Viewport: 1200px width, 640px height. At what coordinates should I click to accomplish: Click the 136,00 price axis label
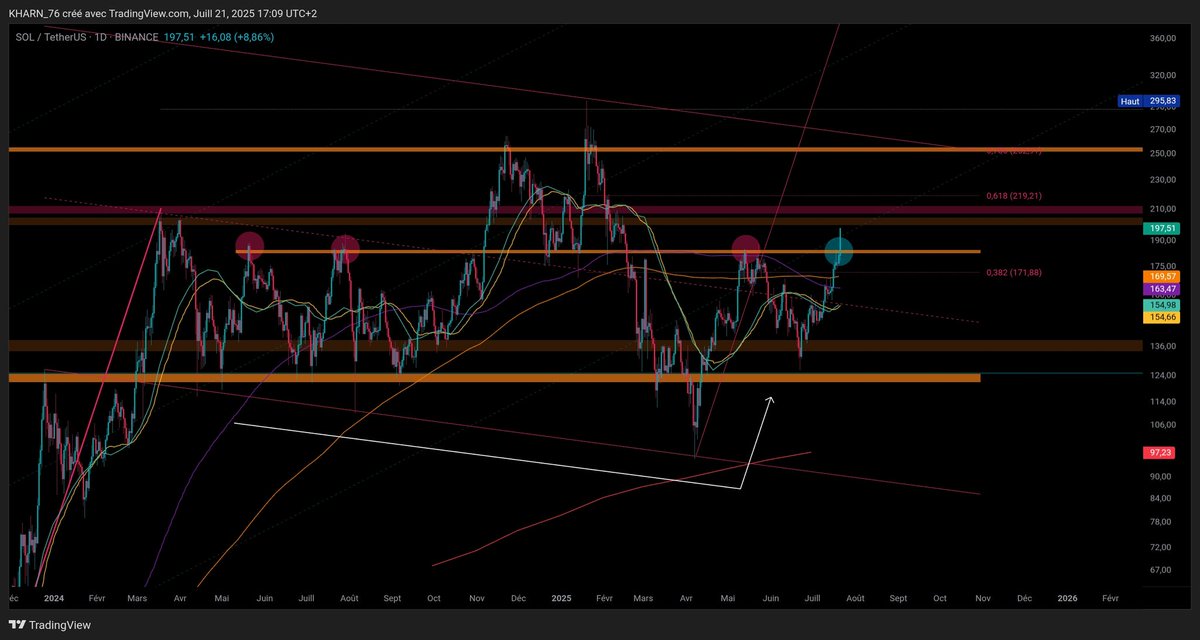click(1162, 347)
